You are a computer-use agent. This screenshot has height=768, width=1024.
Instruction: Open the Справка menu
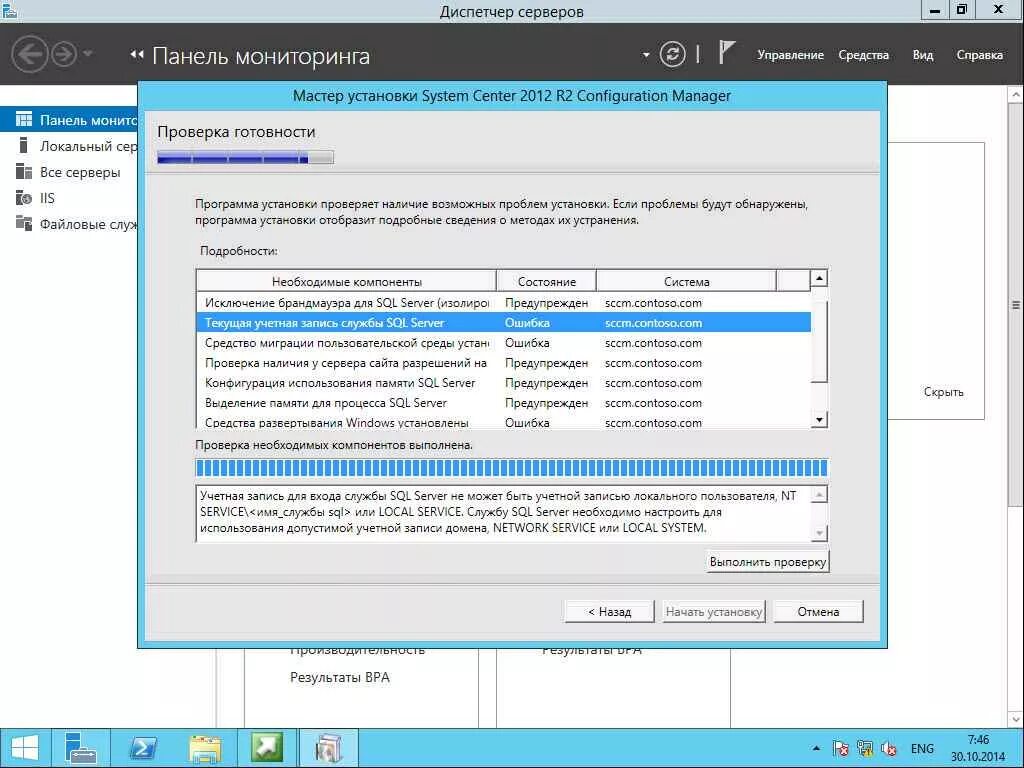pos(980,55)
